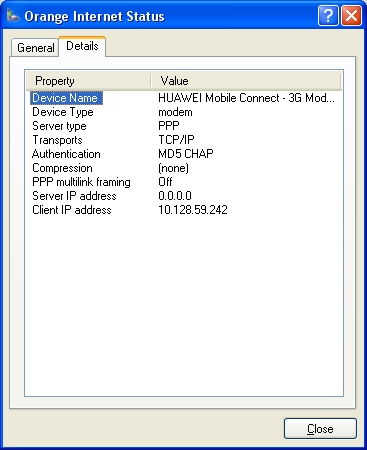
Task: Click the MD5 CHAP value
Action: pyautogui.click(x=186, y=154)
